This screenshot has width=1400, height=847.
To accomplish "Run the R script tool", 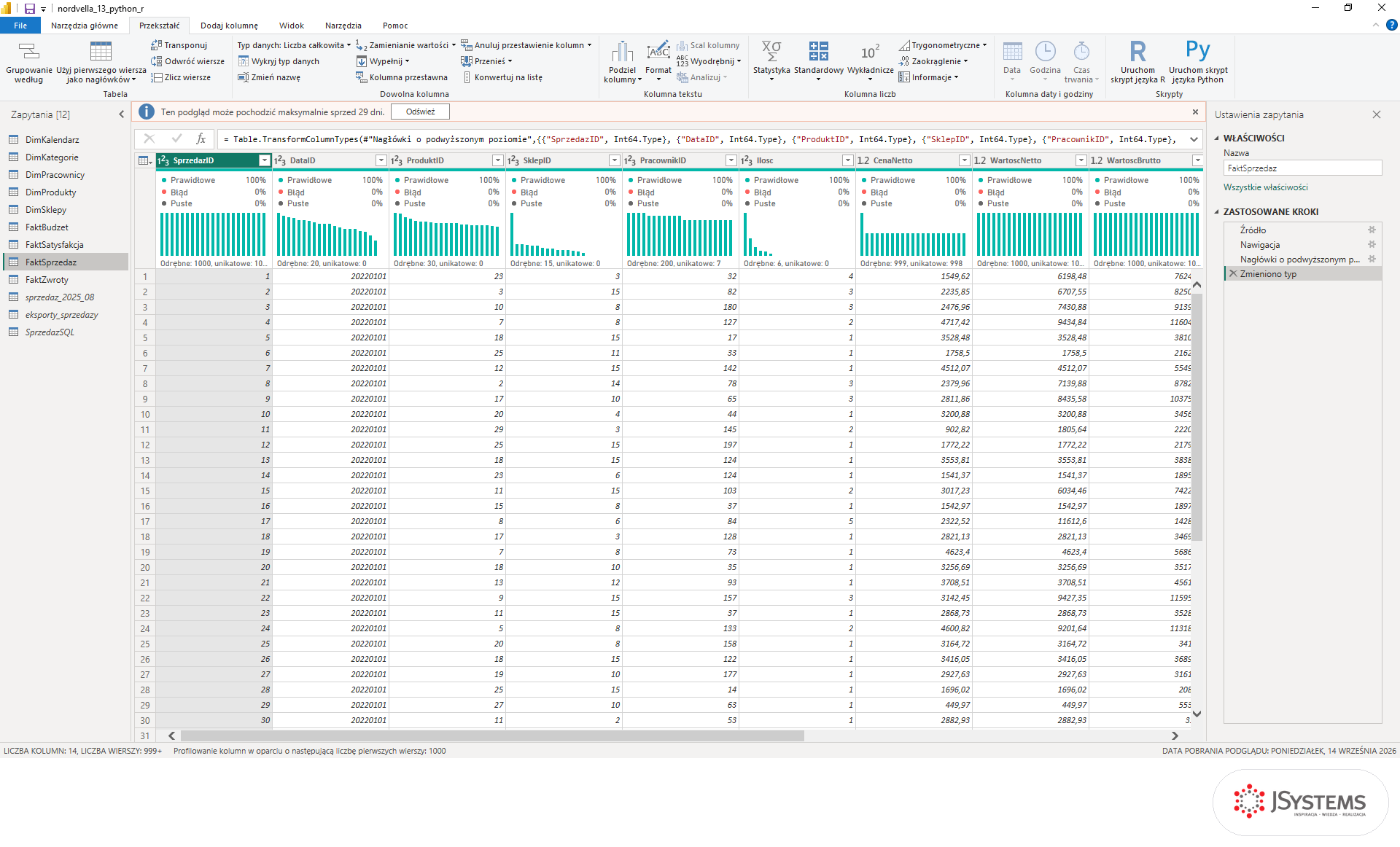I will (x=1137, y=61).
